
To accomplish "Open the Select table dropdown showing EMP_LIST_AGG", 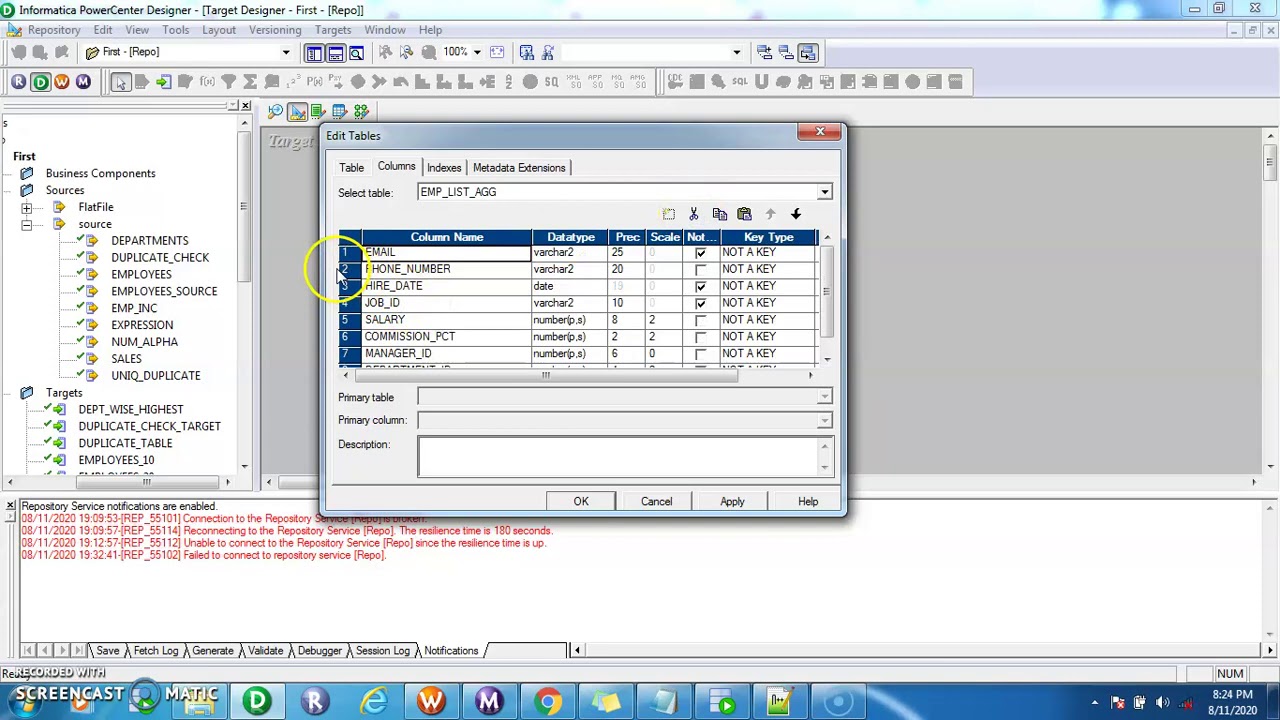I will (x=824, y=192).
